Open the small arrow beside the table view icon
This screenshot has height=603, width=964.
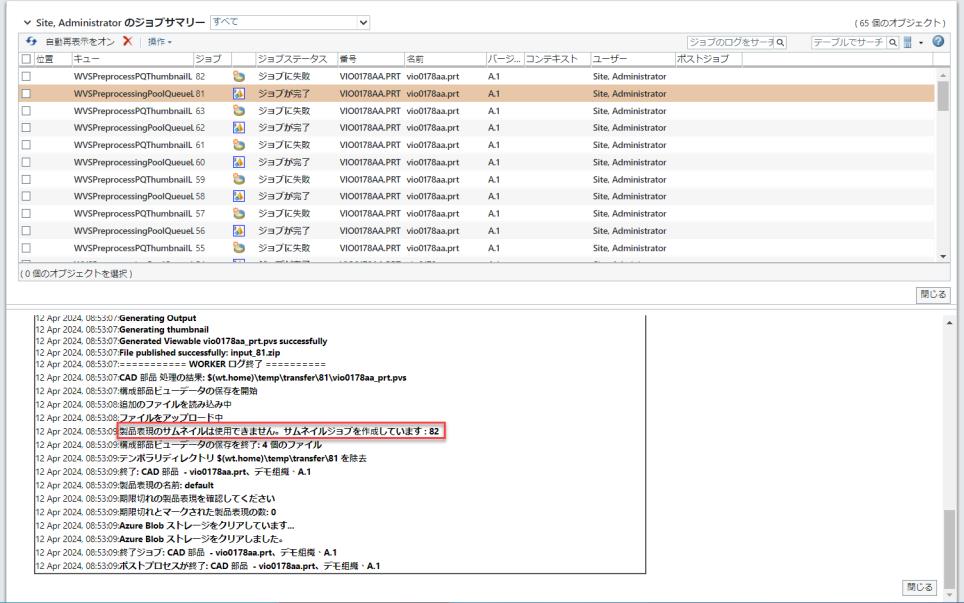pyautogui.click(x=920, y=42)
